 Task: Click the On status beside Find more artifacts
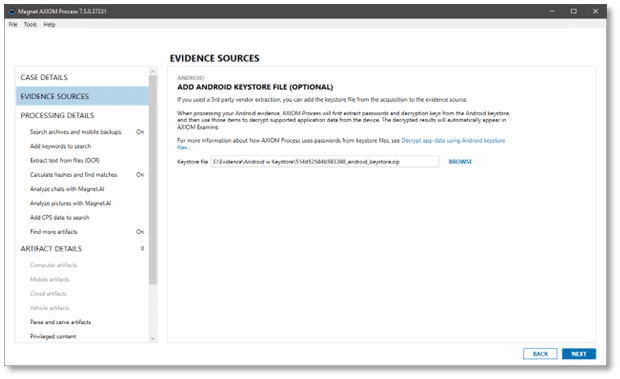pos(140,232)
